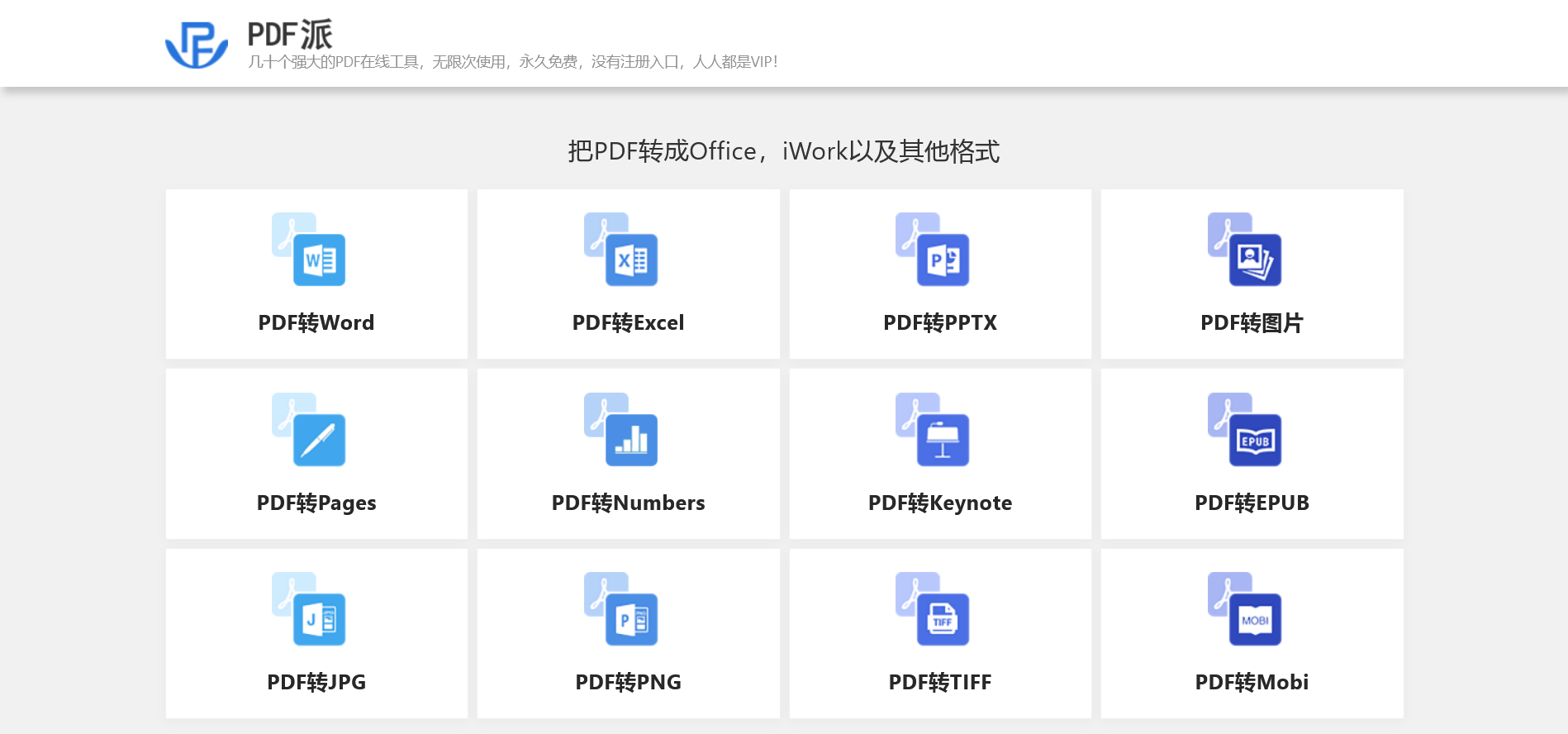
Task: Open the PDF to Keynote converter icon
Action: coord(932,430)
